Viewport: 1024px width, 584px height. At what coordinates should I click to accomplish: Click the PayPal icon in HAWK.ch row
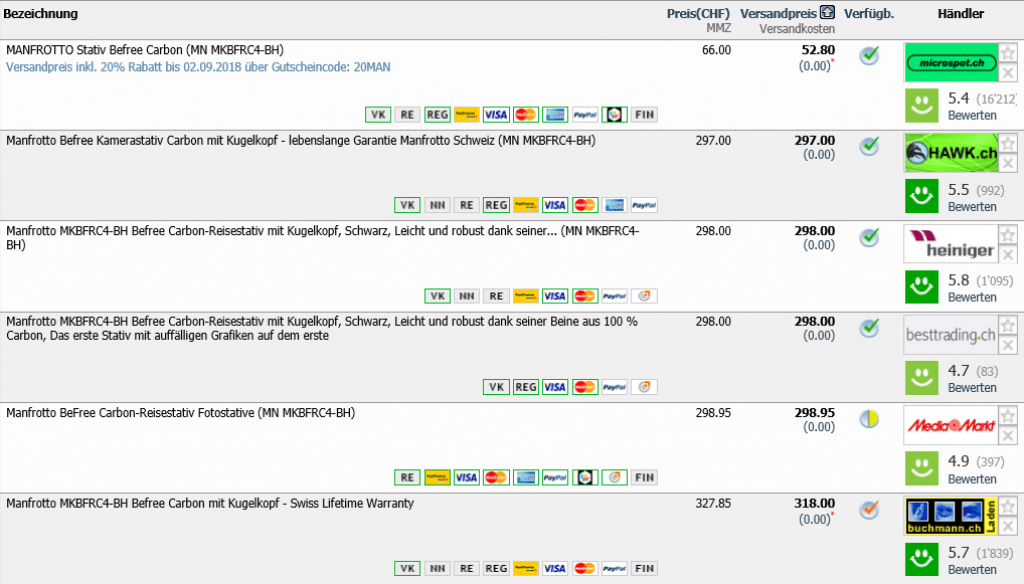click(x=644, y=205)
